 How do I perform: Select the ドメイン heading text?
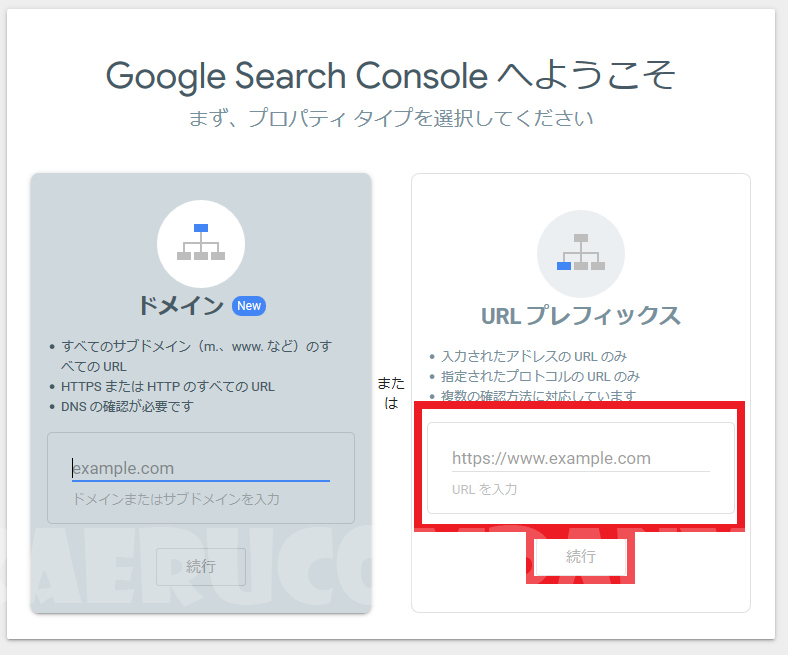click(181, 306)
